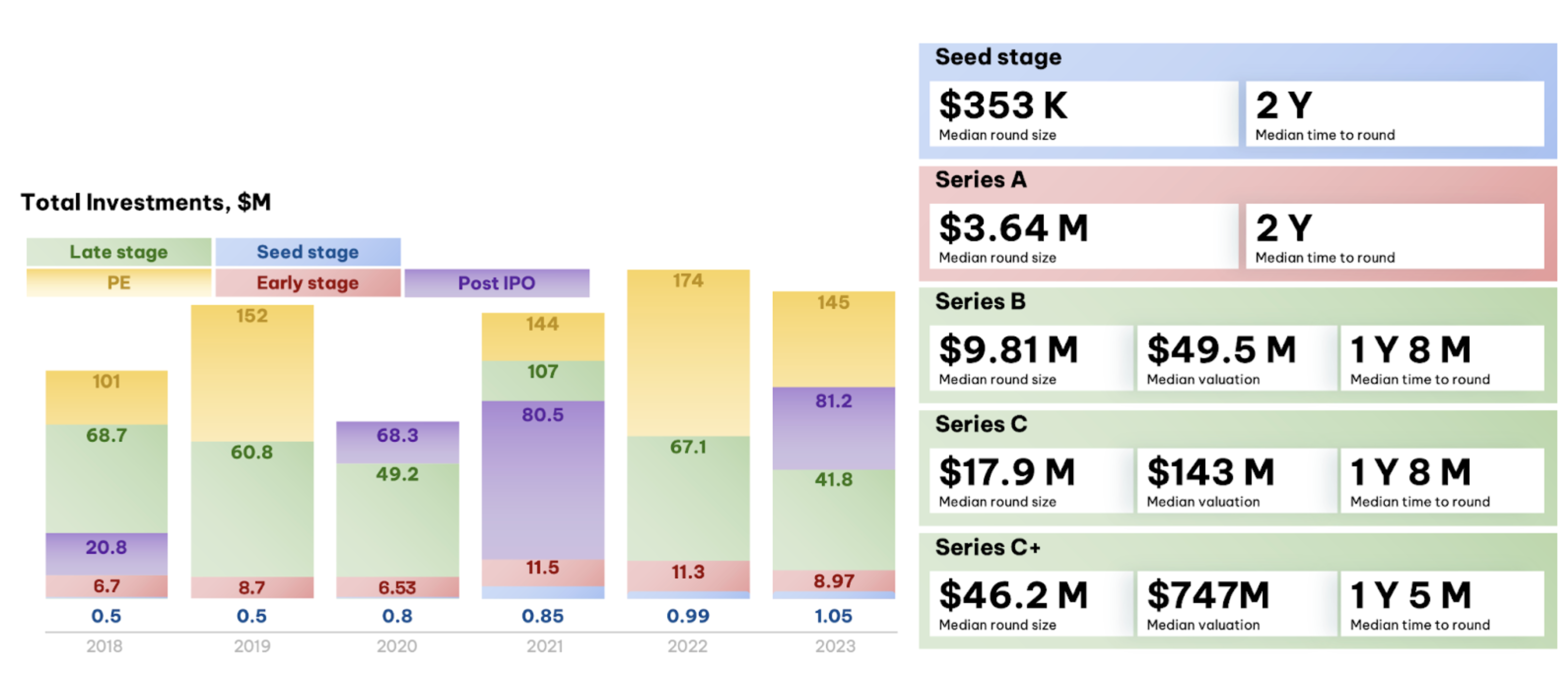
Task: Select the PE legend swatch
Action: (x=119, y=283)
